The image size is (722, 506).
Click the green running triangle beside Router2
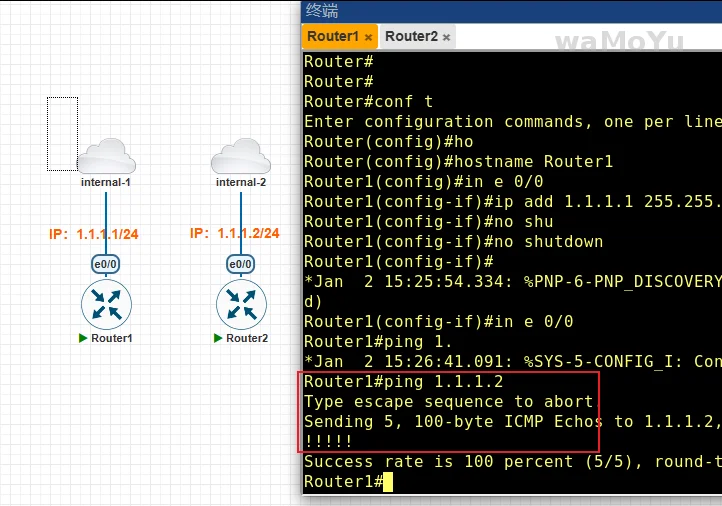click(218, 338)
